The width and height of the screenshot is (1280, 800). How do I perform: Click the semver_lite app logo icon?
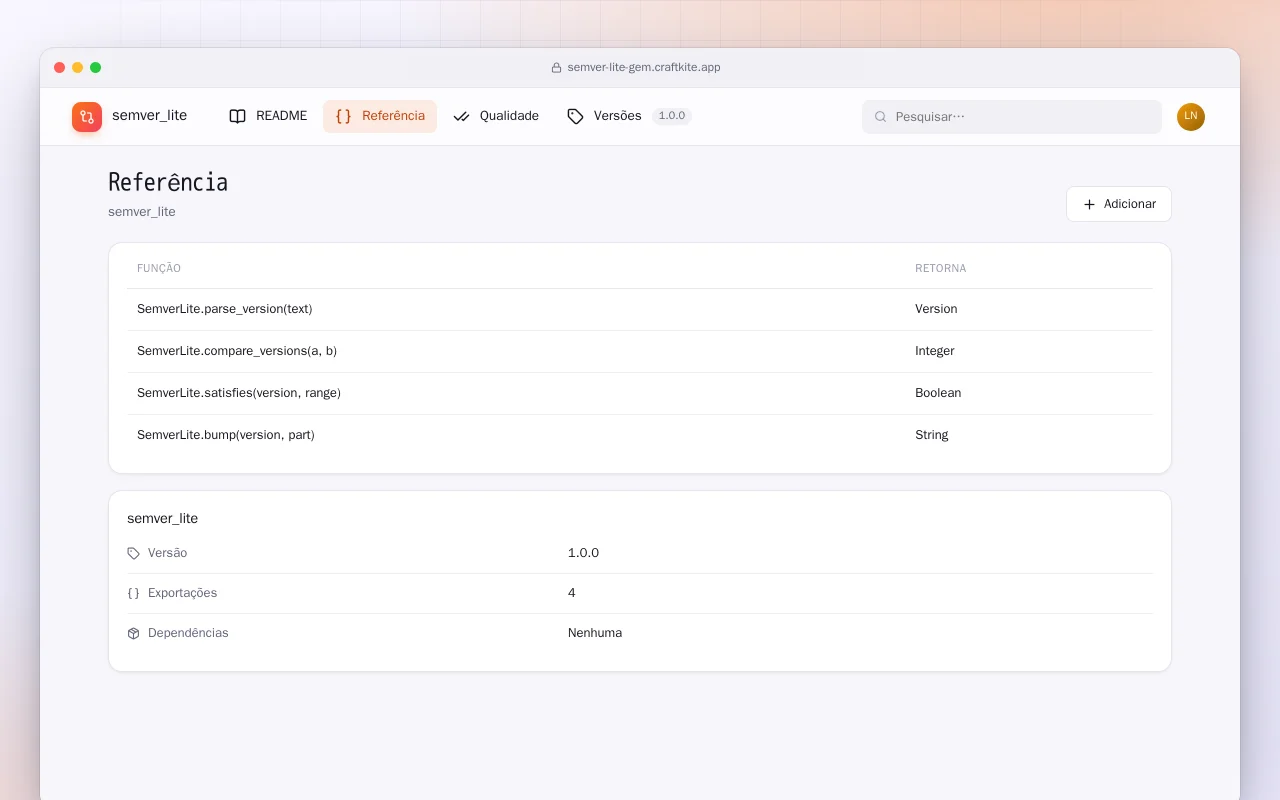pos(87,117)
